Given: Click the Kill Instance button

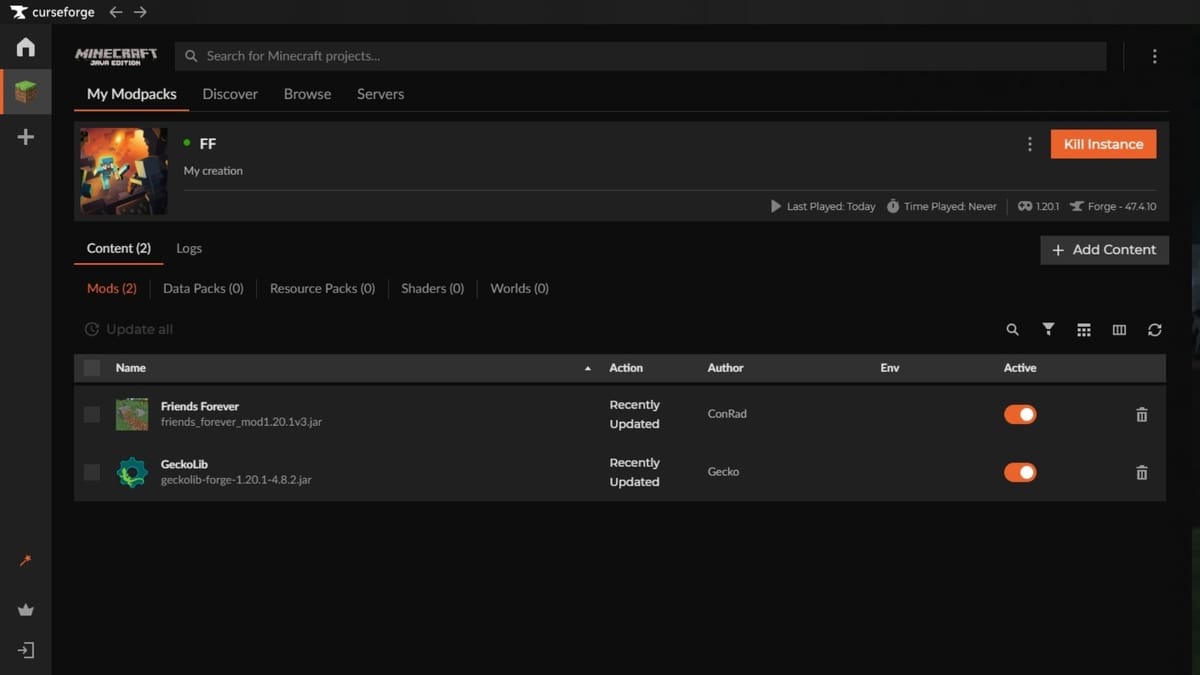Looking at the screenshot, I should [1103, 144].
